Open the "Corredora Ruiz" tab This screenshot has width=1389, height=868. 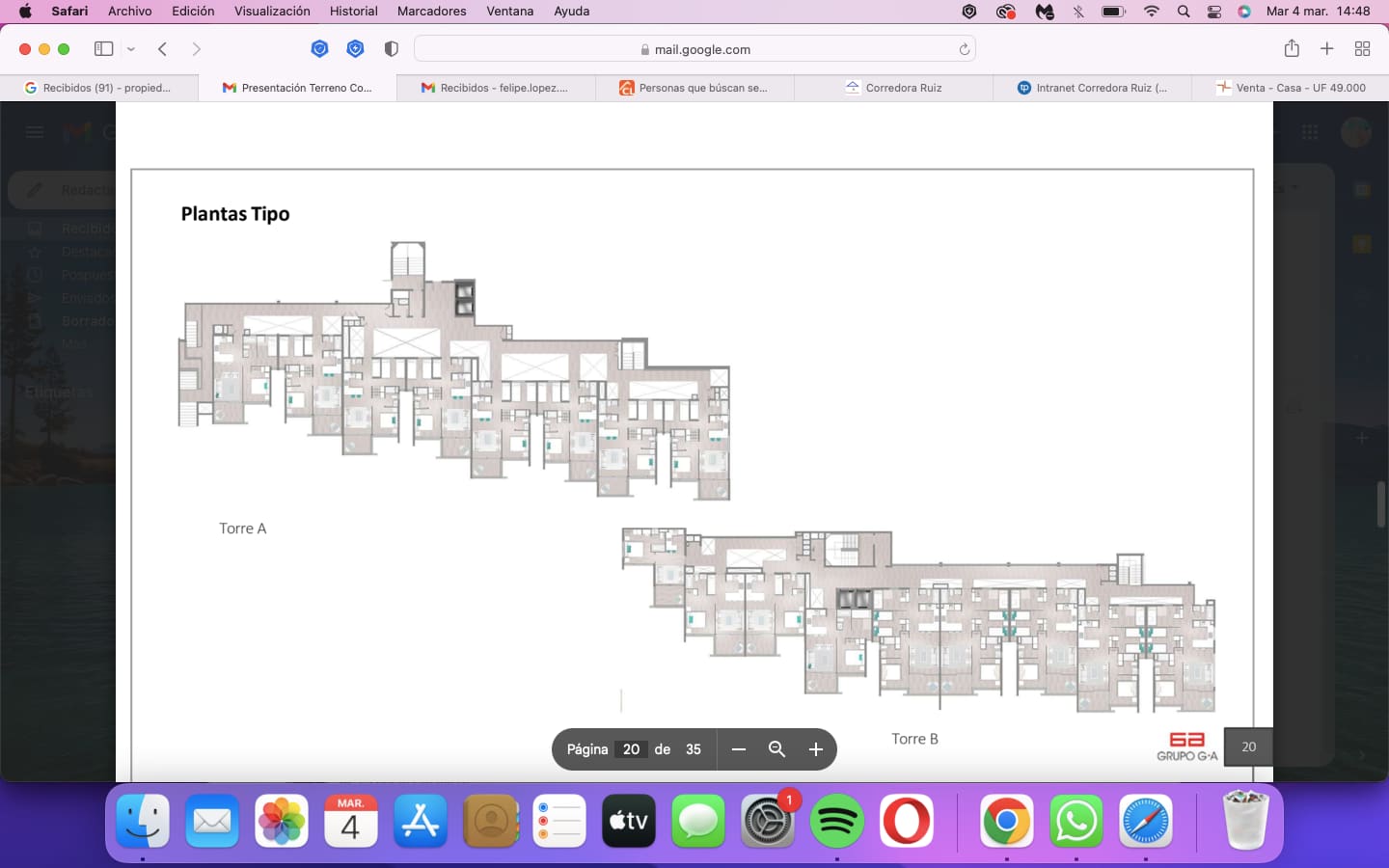tap(893, 88)
